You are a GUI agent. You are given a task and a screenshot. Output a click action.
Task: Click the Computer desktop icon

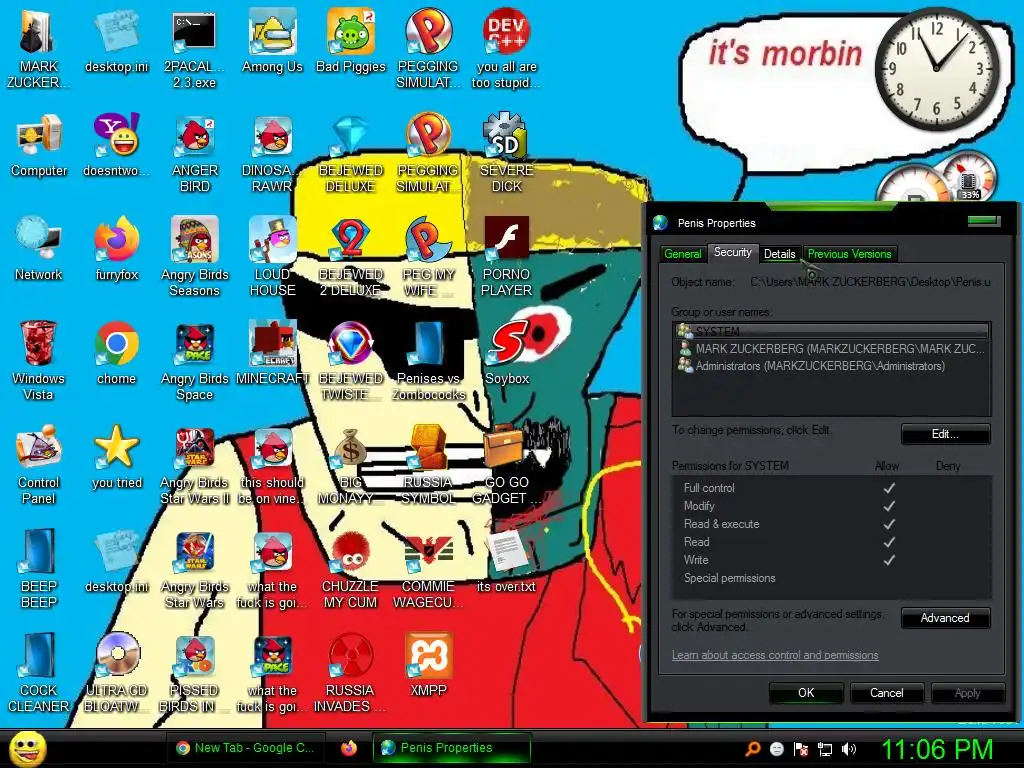click(39, 145)
